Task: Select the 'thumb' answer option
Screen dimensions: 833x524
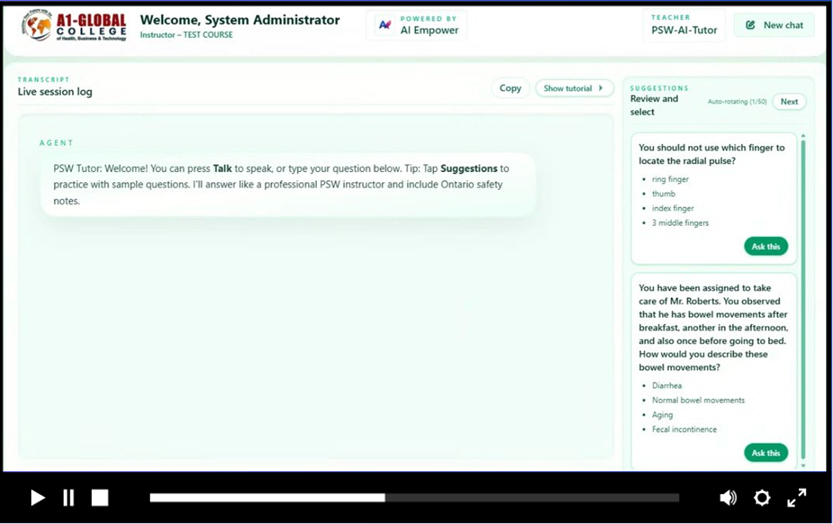Action: pyautogui.click(x=664, y=194)
